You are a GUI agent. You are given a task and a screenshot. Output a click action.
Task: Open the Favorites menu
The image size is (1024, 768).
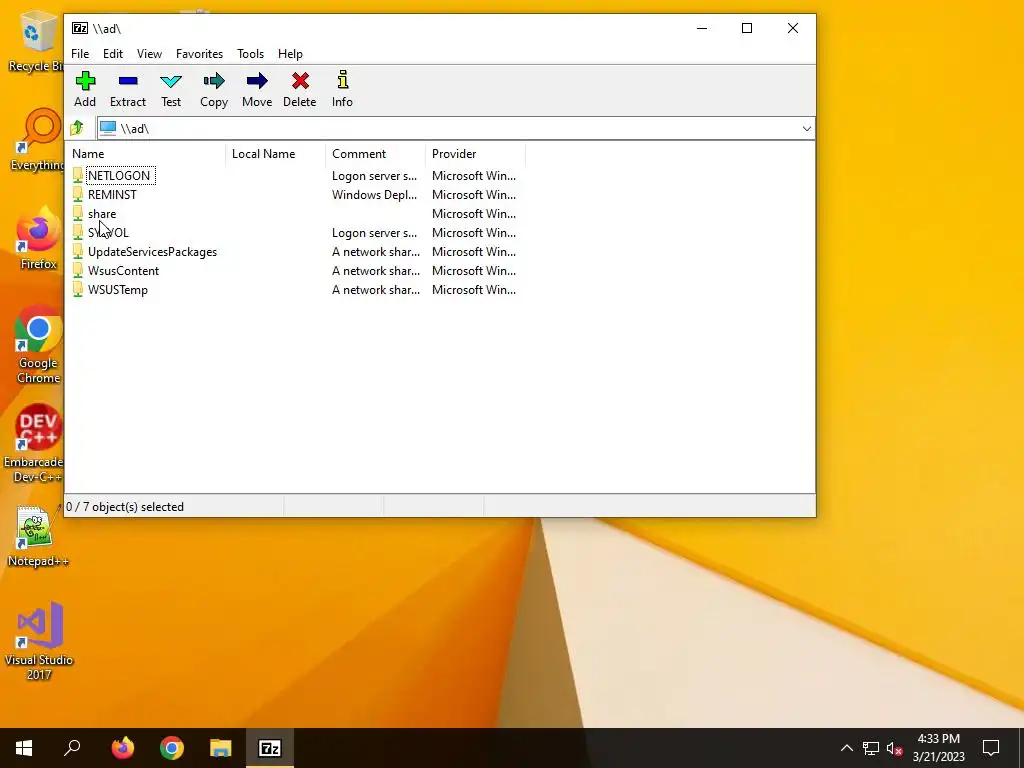[199, 54]
